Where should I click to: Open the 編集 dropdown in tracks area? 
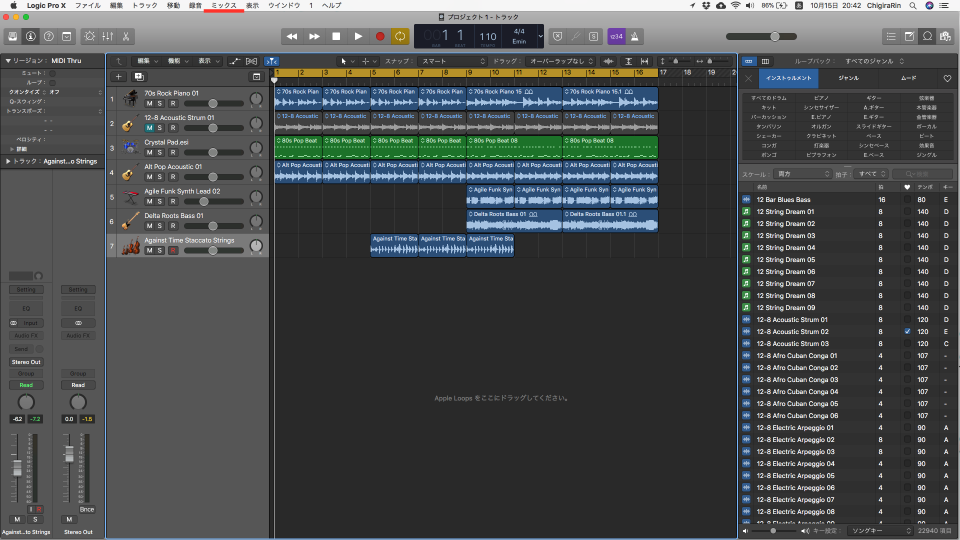click(147, 61)
